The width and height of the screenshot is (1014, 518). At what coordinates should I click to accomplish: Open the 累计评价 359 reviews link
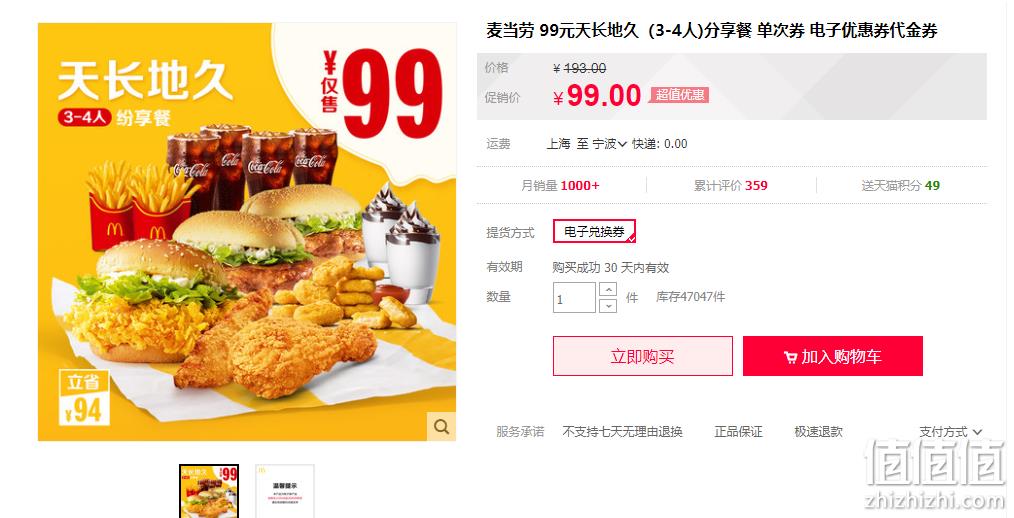coord(731,186)
